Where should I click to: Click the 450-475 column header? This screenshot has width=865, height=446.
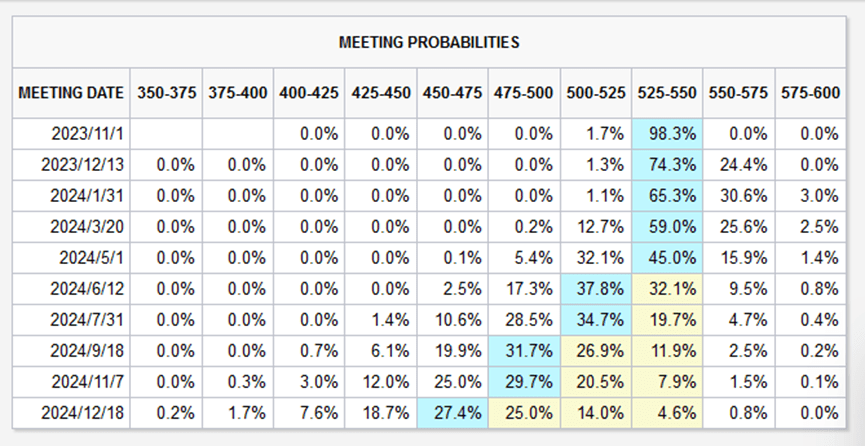click(x=453, y=93)
